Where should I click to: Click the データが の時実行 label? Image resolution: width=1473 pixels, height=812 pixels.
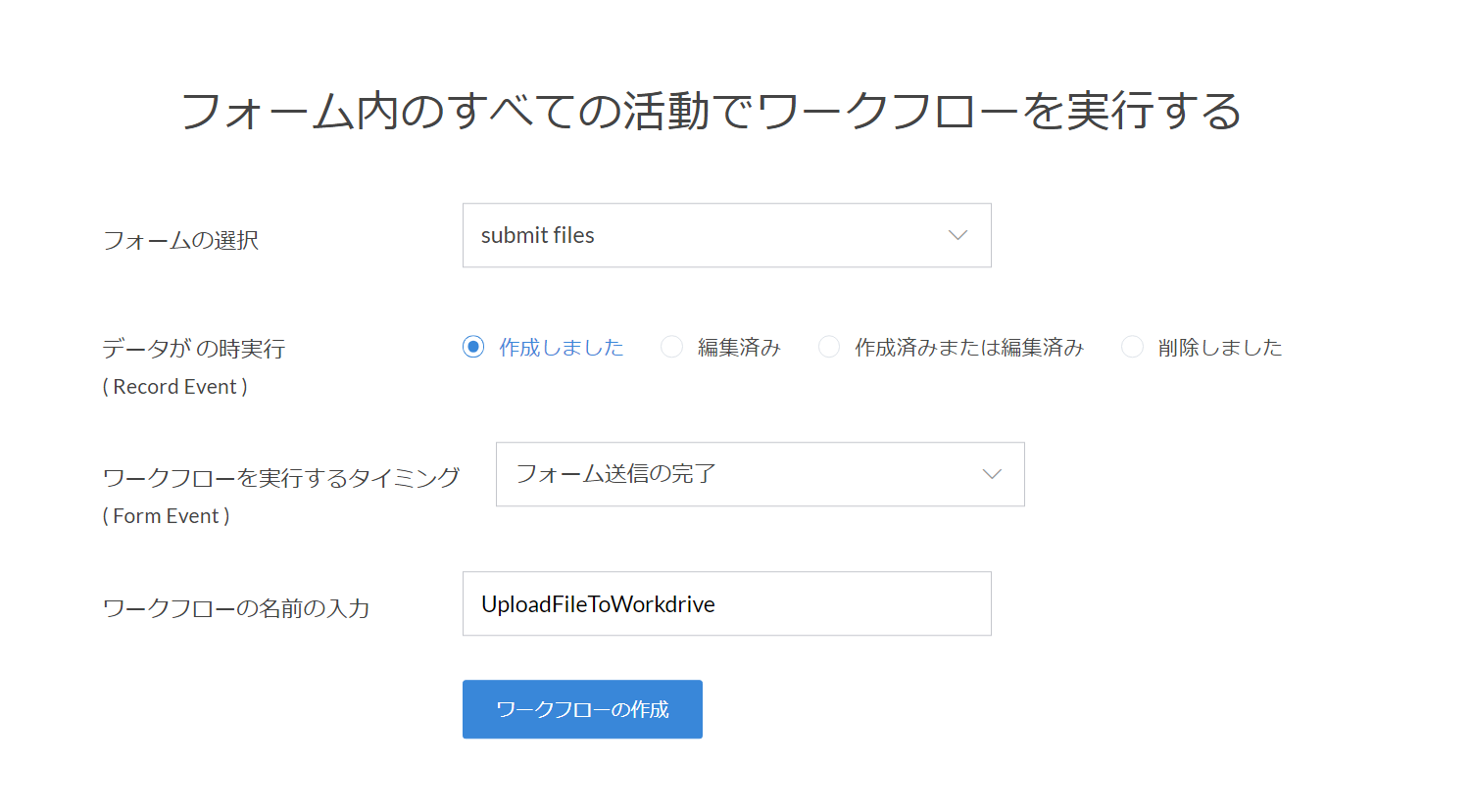click(193, 349)
